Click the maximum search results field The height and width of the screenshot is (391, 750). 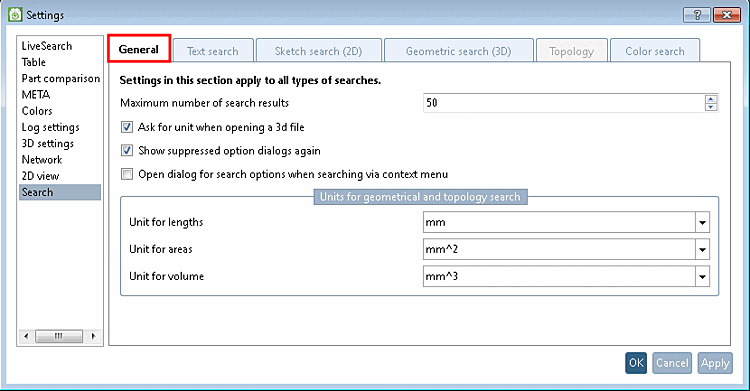pyautogui.click(x=564, y=103)
